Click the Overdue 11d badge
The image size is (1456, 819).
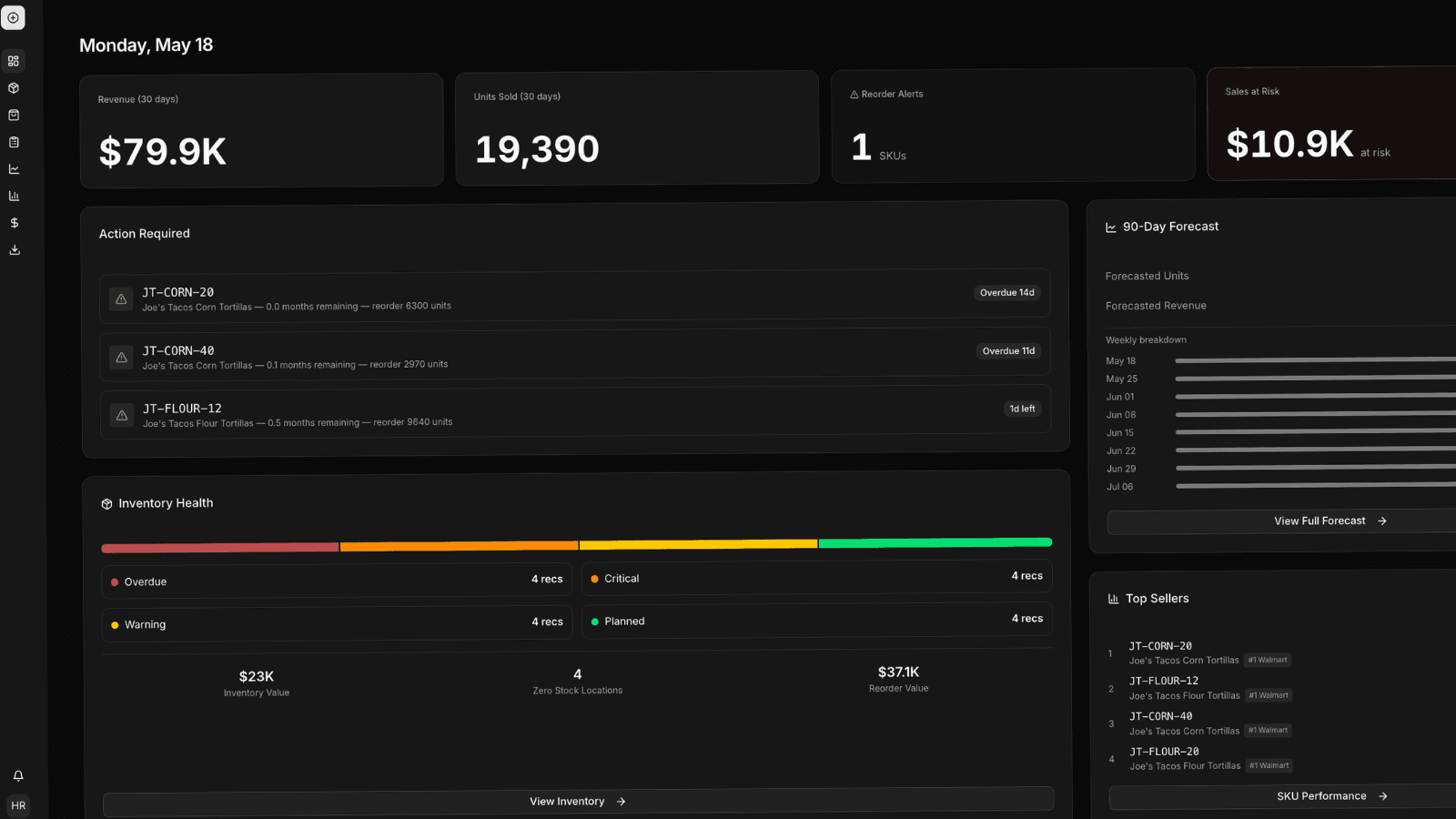[1008, 351]
